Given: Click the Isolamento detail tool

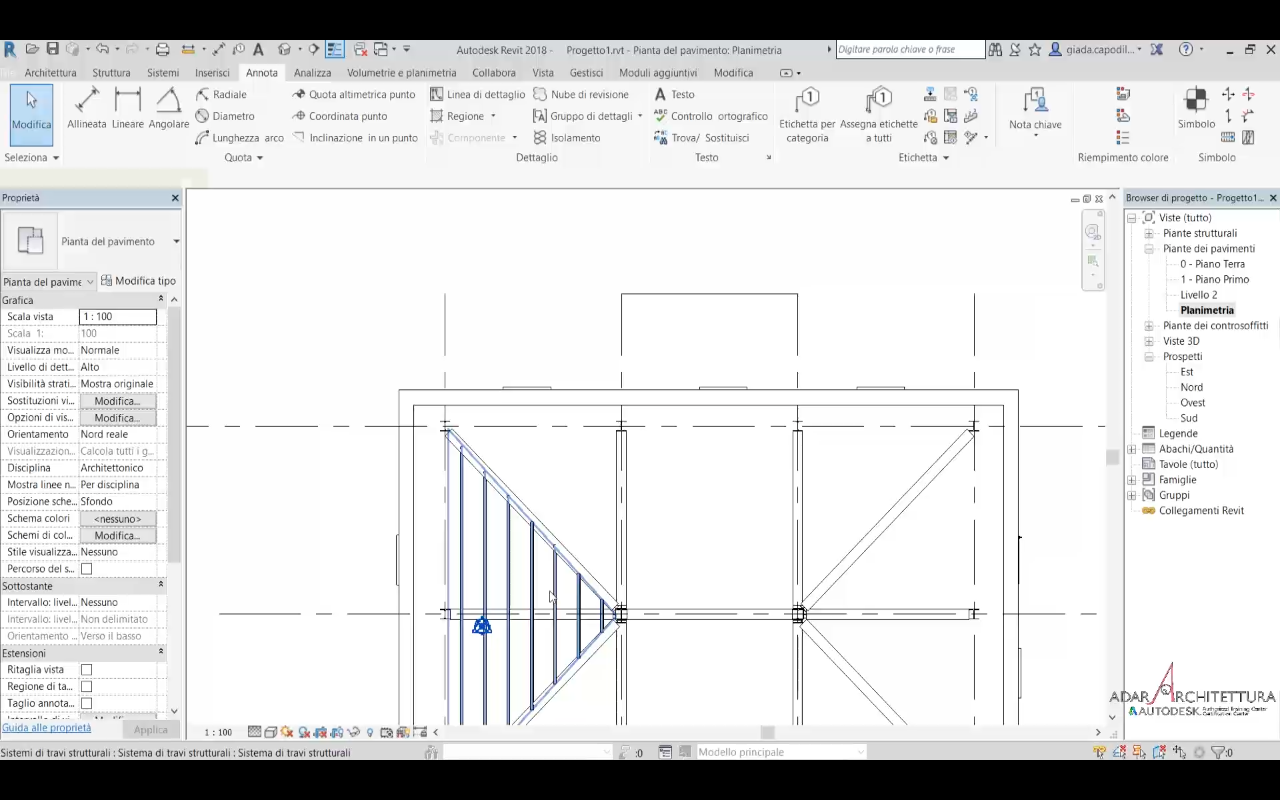Looking at the screenshot, I should click(x=567, y=138).
